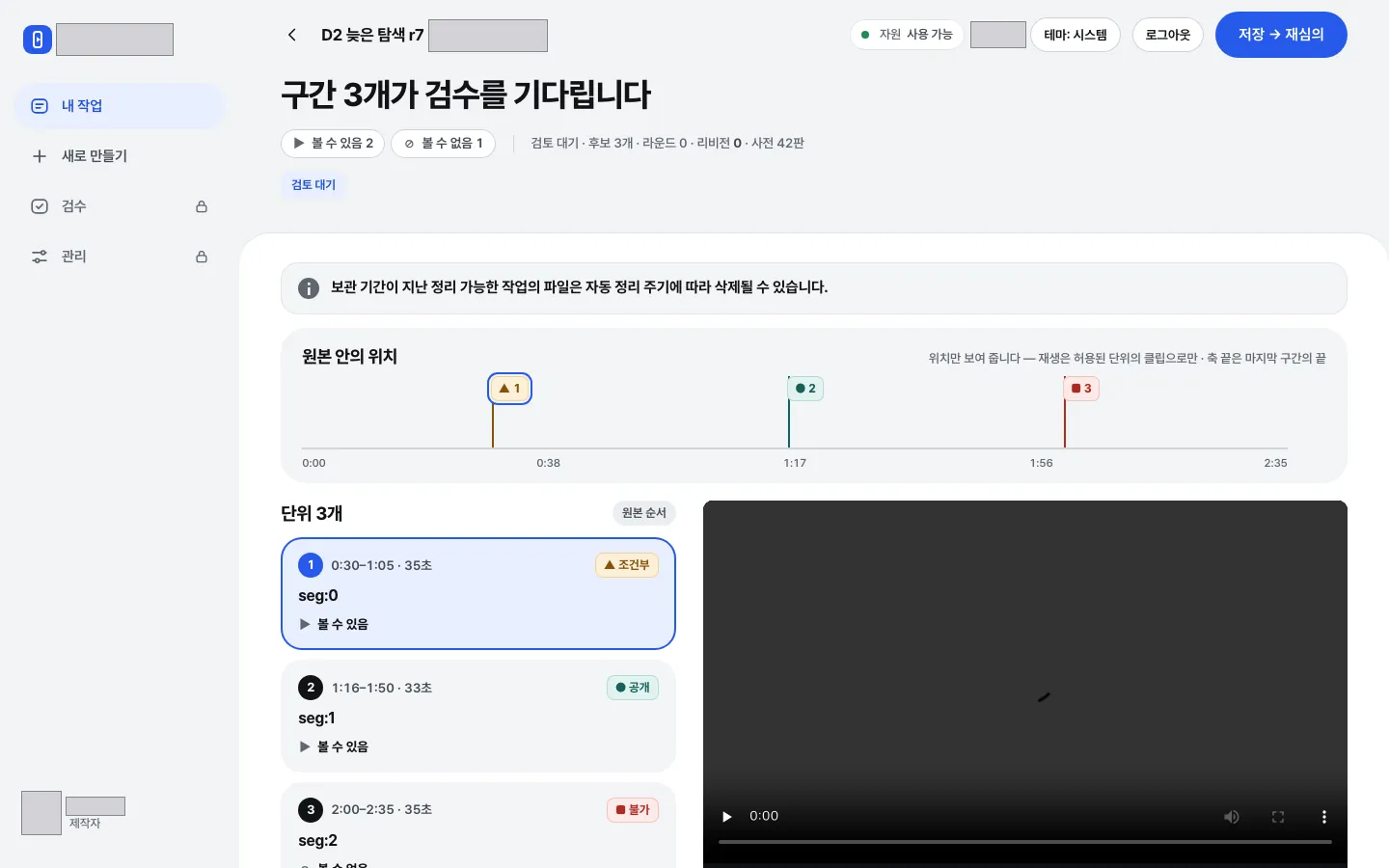The width and height of the screenshot is (1389, 868).
Task: Select unit card 1 seg:0
Action: pos(478,594)
